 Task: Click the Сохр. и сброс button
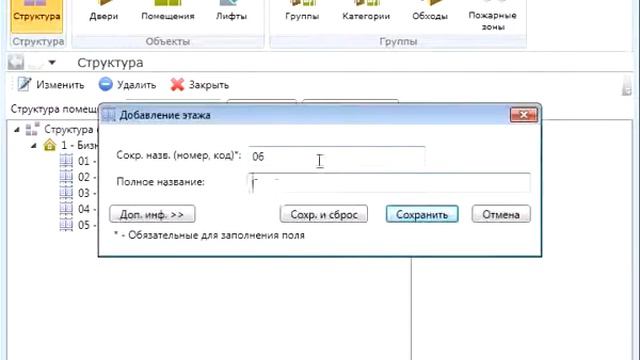pos(324,214)
